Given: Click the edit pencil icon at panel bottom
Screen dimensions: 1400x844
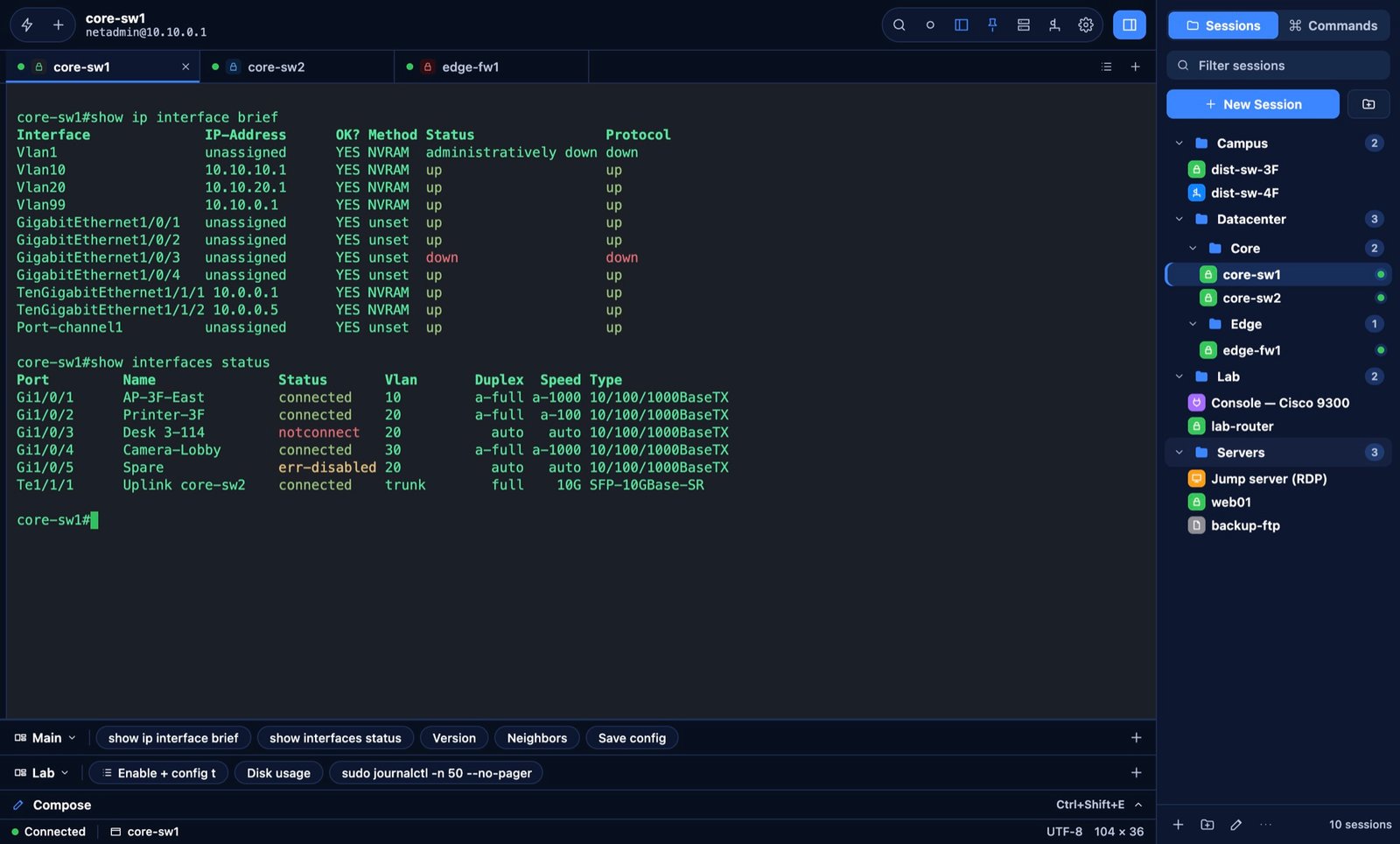Looking at the screenshot, I should [1236, 825].
